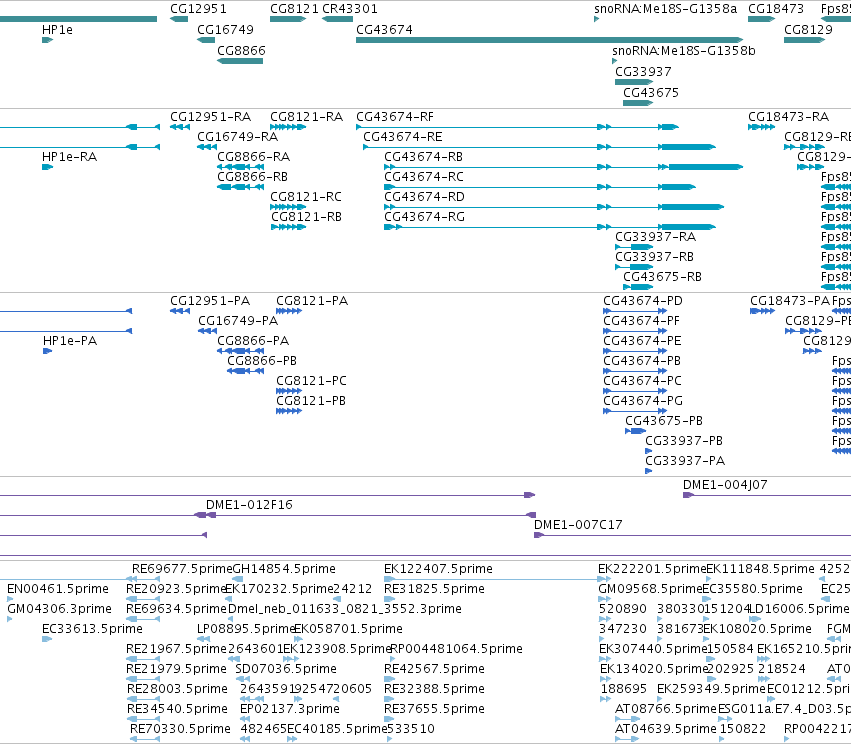Open the CG33937-PB protein label
This screenshot has width=851, height=744.
[684, 441]
